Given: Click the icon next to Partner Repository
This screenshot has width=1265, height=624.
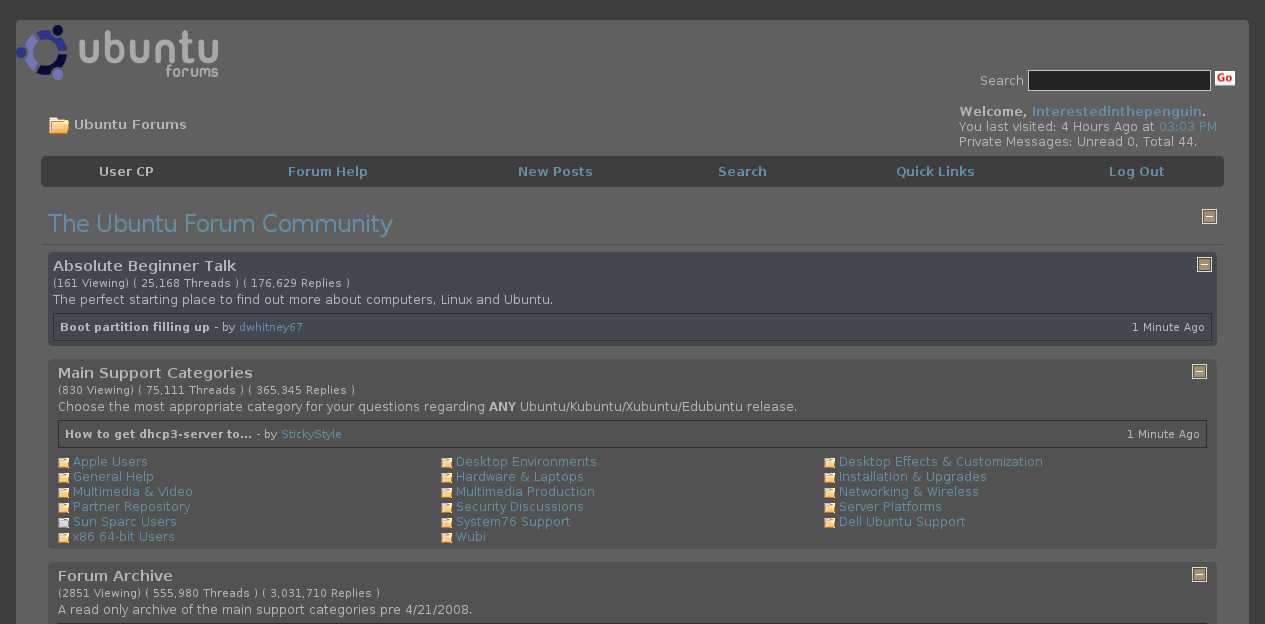Looking at the screenshot, I should tap(64, 508).
